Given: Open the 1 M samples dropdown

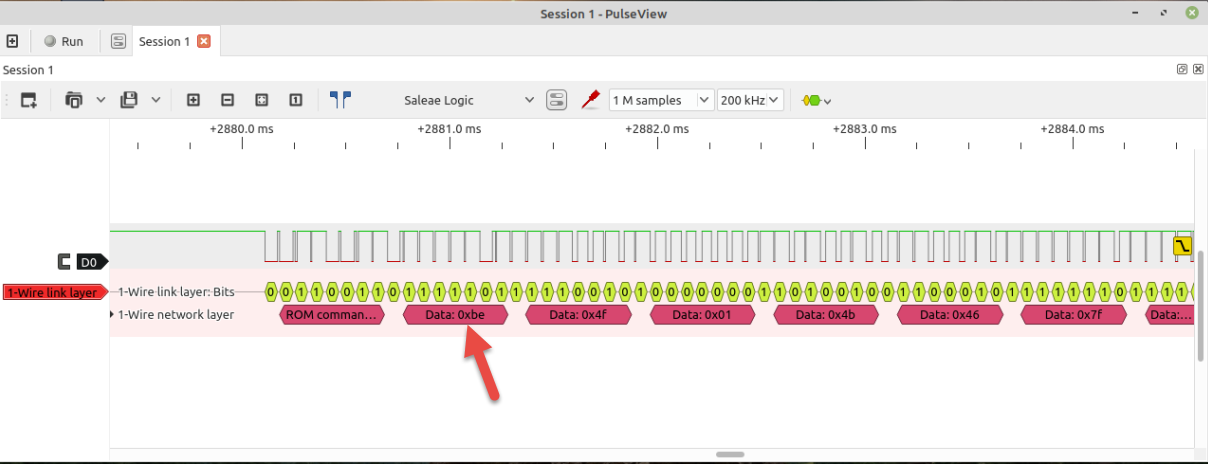Looking at the screenshot, I should pyautogui.click(x=661, y=100).
